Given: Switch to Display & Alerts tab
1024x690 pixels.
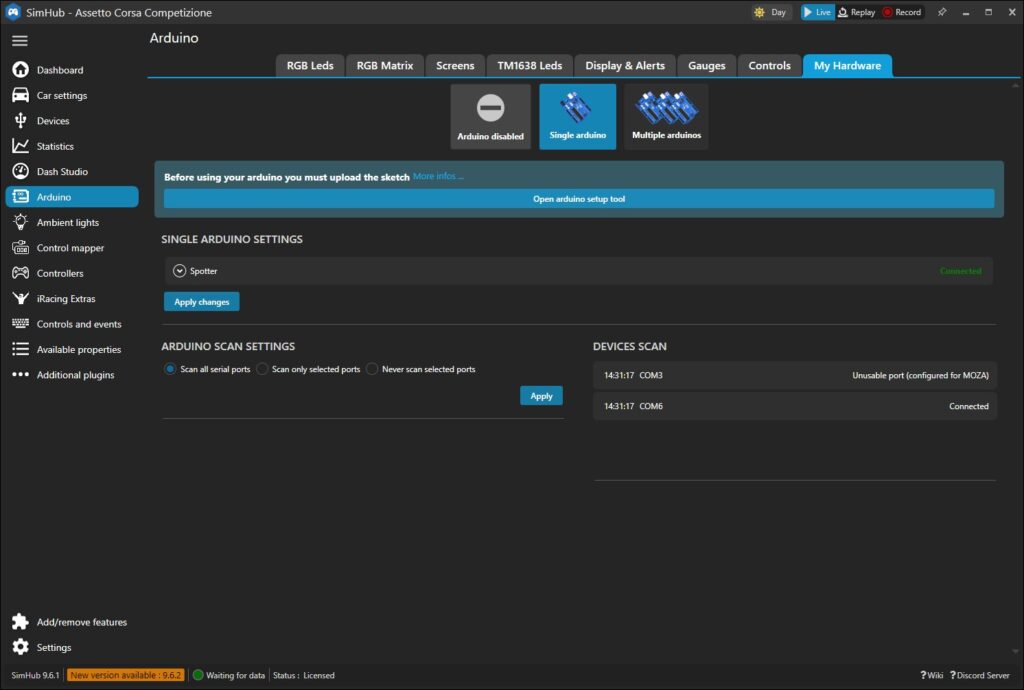Looking at the screenshot, I should pos(625,65).
